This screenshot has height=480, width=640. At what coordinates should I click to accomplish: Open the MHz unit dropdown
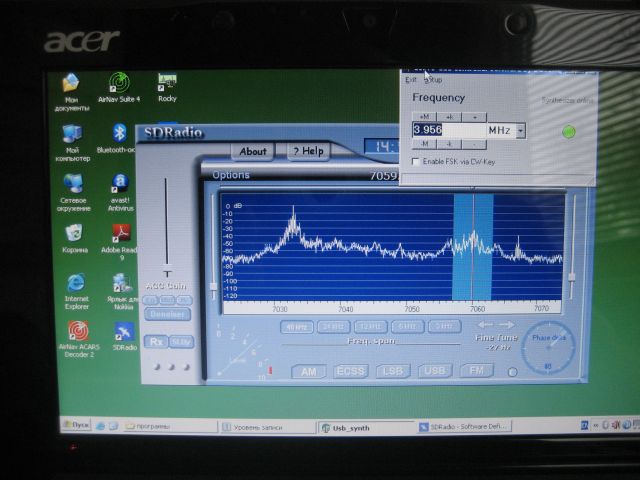point(520,131)
